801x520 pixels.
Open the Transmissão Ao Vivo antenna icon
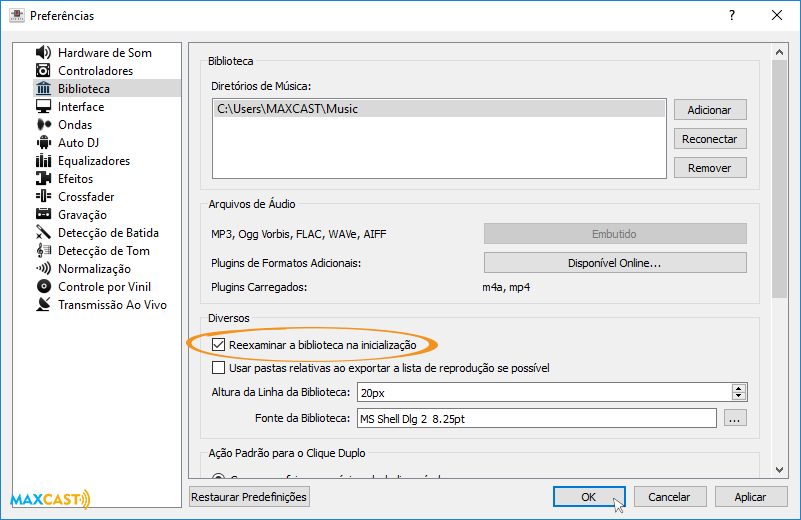[x=43, y=305]
